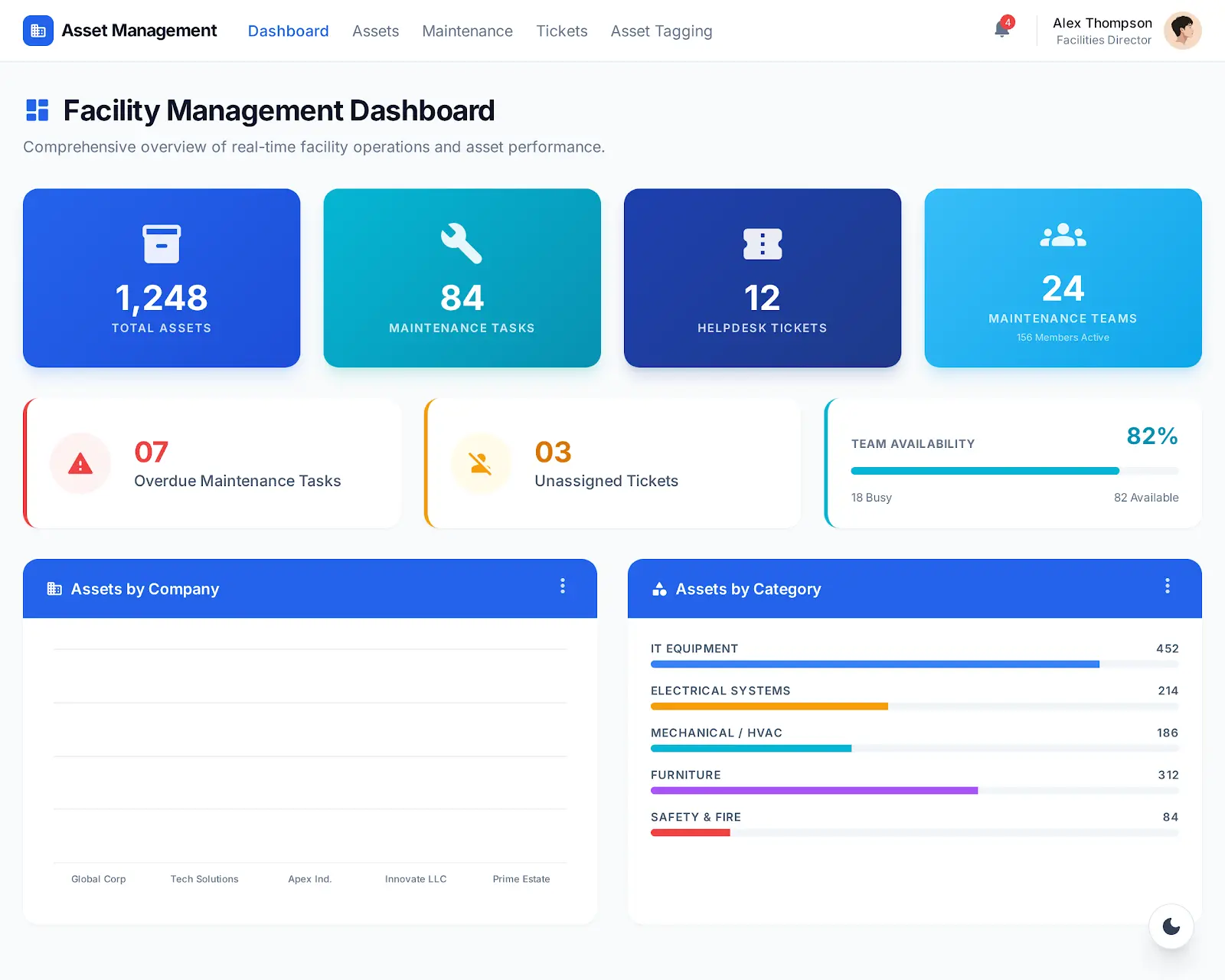Click the Asset Management logo icon
The width and height of the screenshot is (1225, 980).
point(38,31)
